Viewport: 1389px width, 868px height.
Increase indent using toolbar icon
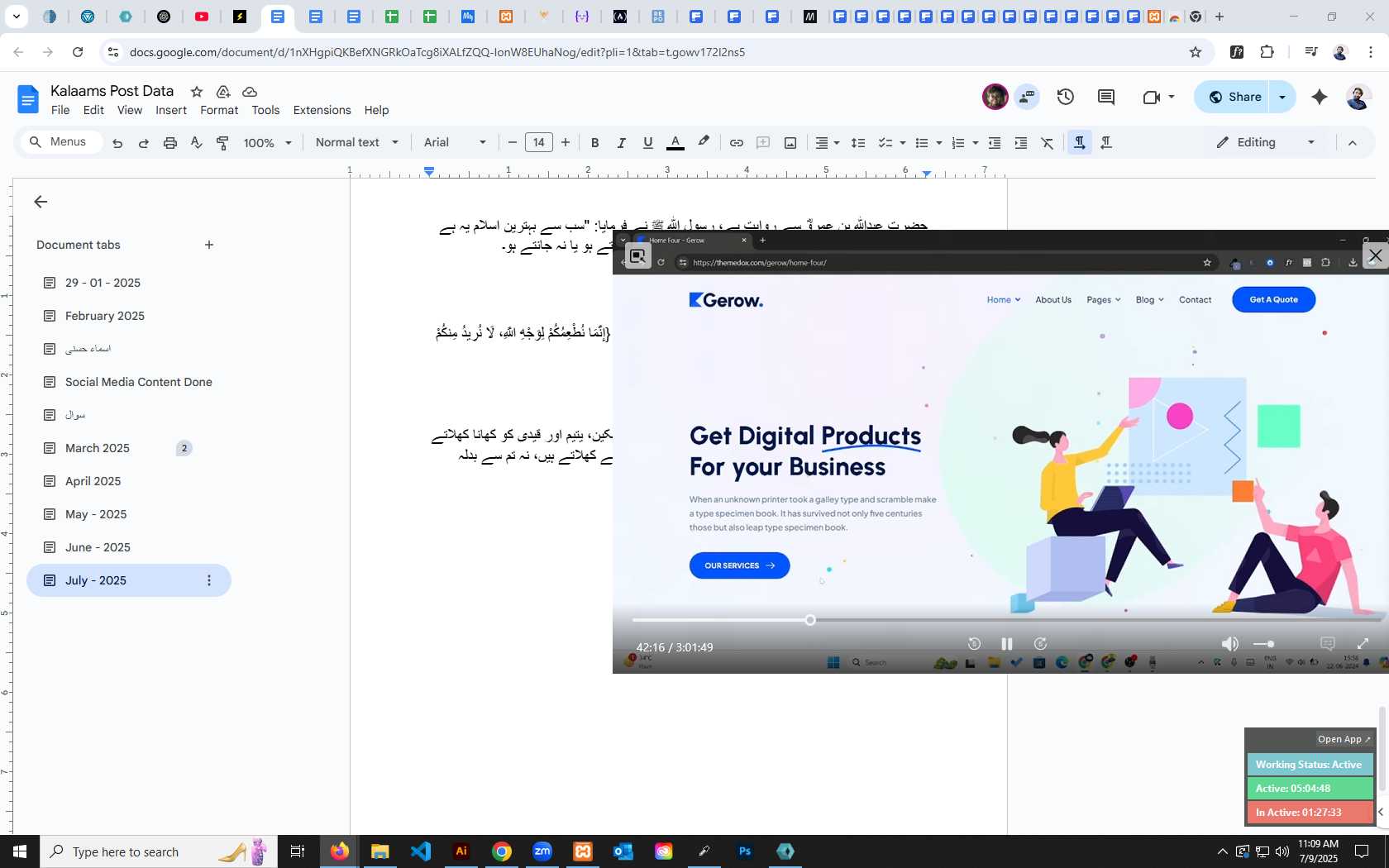point(1021,143)
